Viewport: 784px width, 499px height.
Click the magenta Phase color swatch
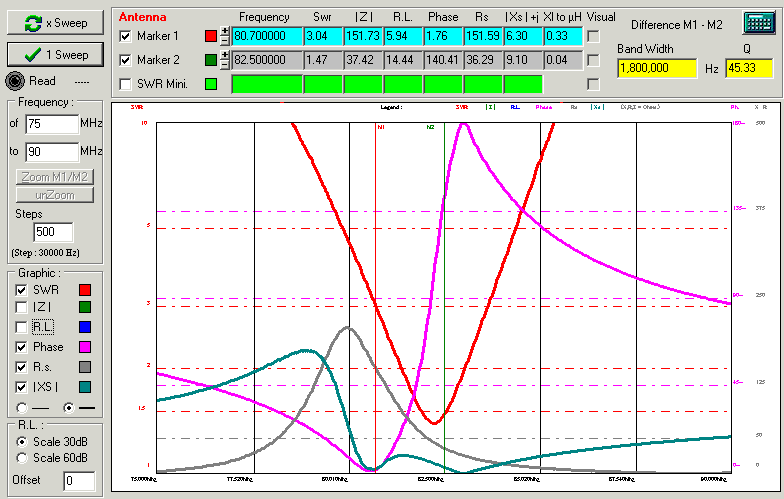84,347
